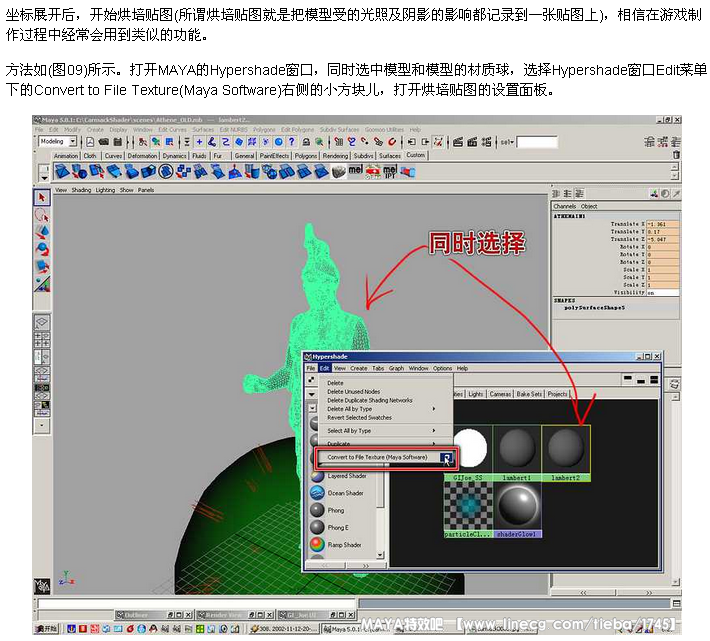Open Hypershade create bar dropdown arrow

pos(312,395)
